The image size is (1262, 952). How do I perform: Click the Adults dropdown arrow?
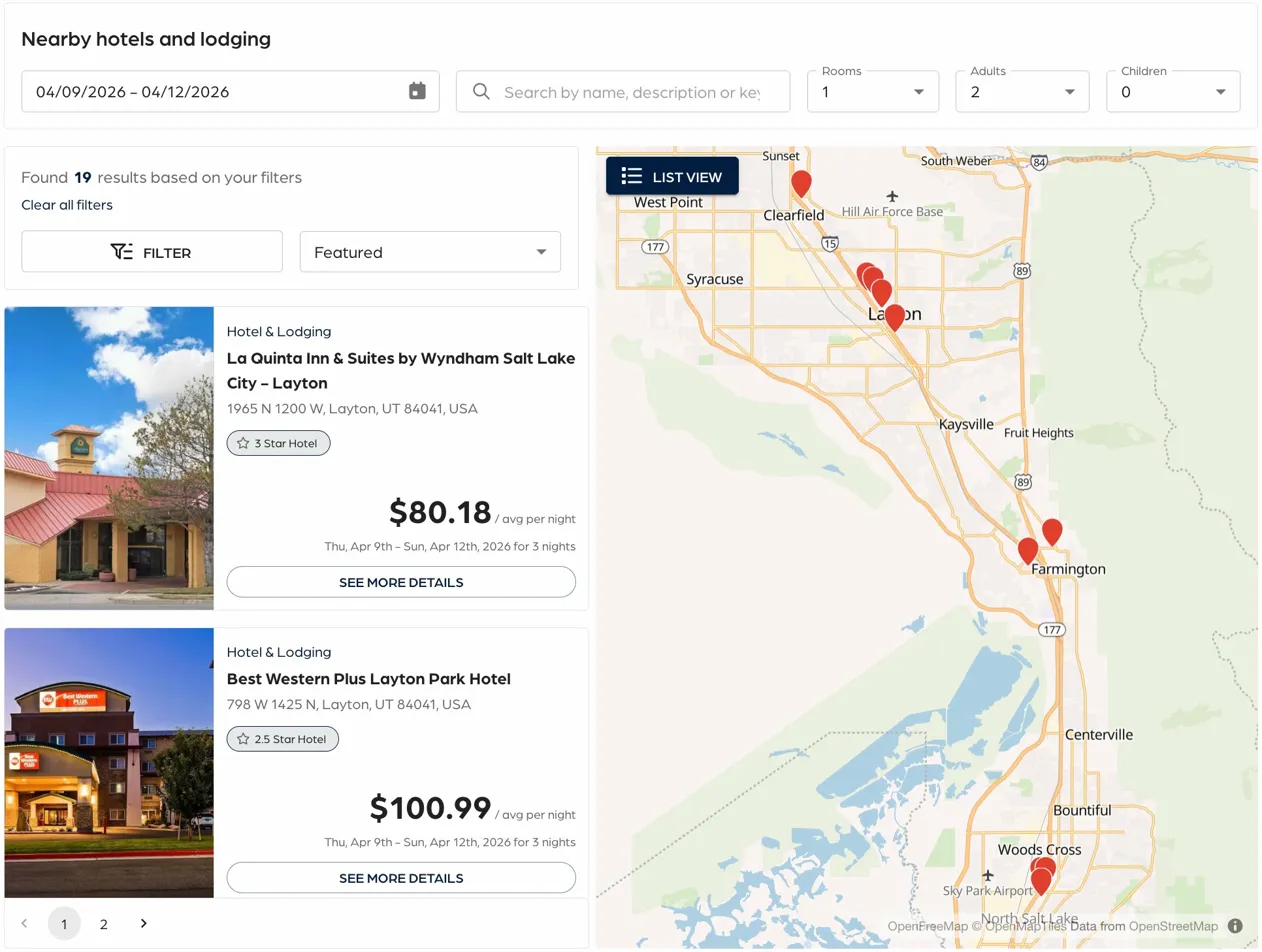[x=1069, y=92]
